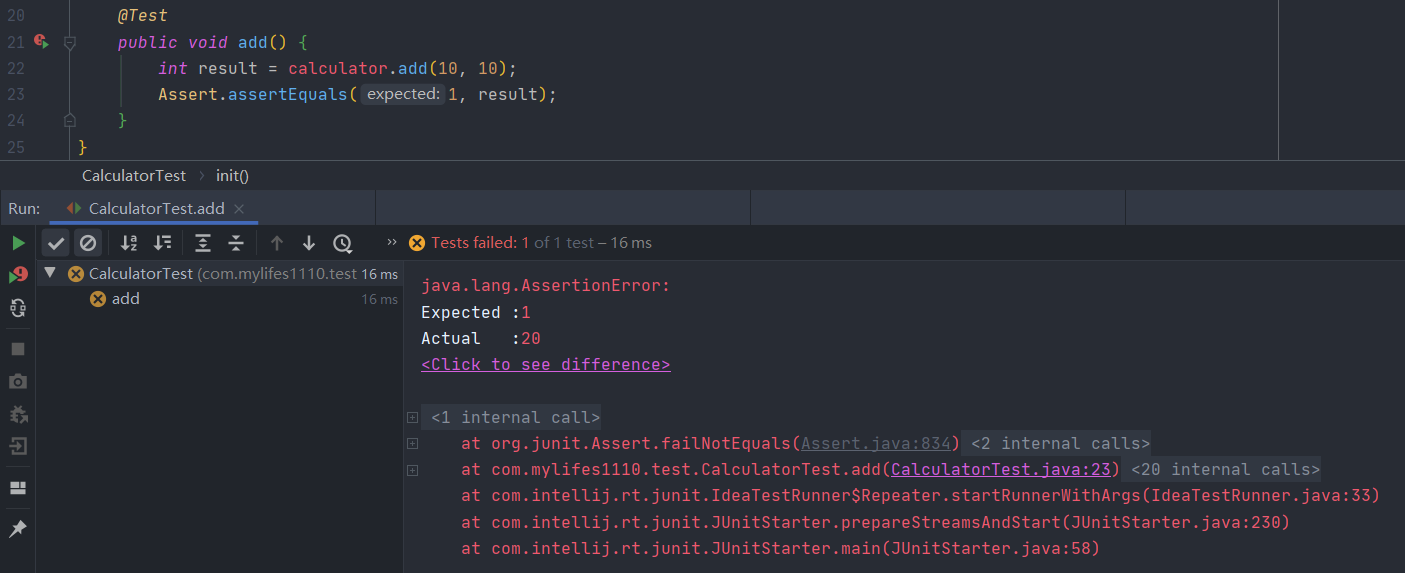Expand the 1 internal call fold

(x=412, y=418)
